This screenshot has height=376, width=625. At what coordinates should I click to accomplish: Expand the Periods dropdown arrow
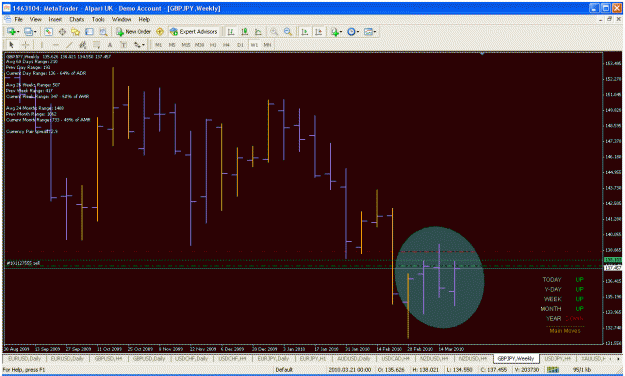point(358,32)
